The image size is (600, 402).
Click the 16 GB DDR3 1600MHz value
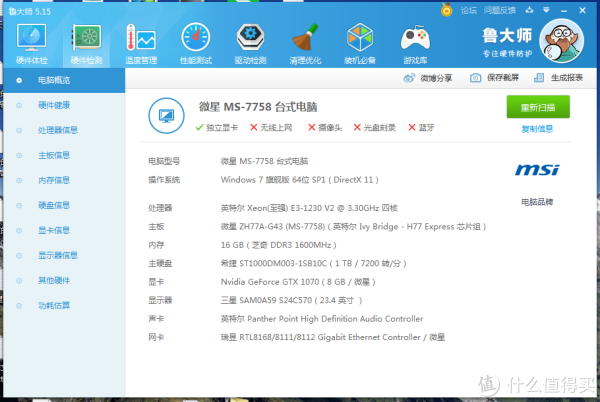279,245
